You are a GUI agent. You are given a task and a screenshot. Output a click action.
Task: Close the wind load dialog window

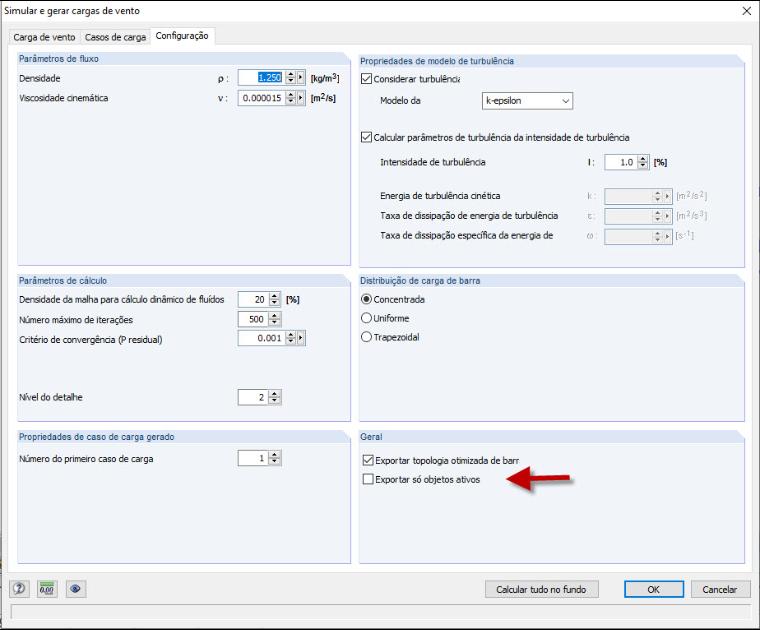[x=747, y=11]
